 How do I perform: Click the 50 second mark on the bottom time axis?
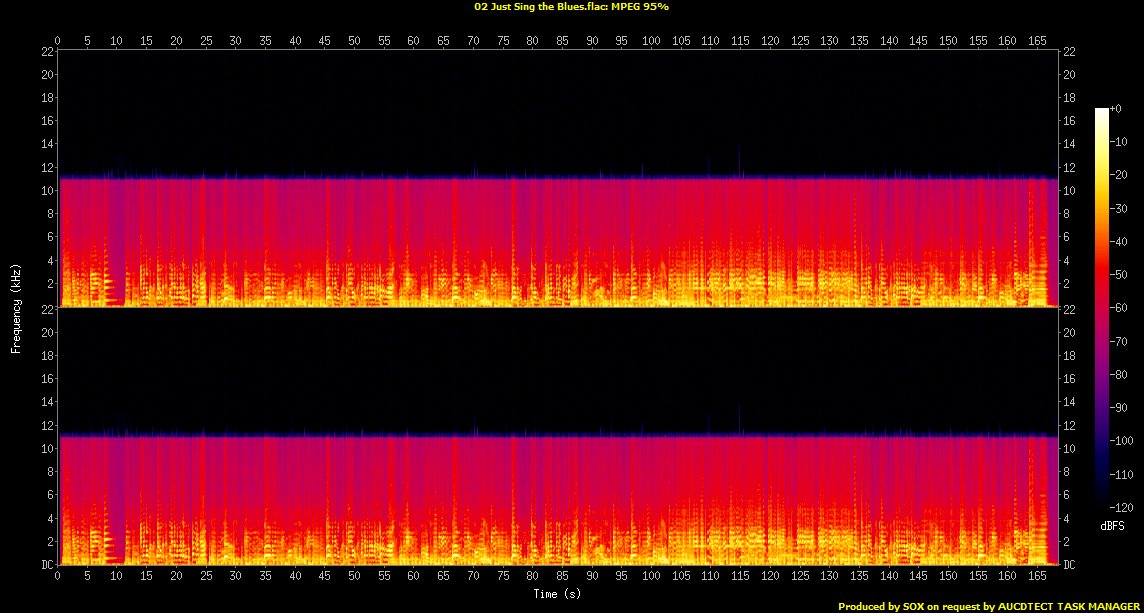point(354,577)
